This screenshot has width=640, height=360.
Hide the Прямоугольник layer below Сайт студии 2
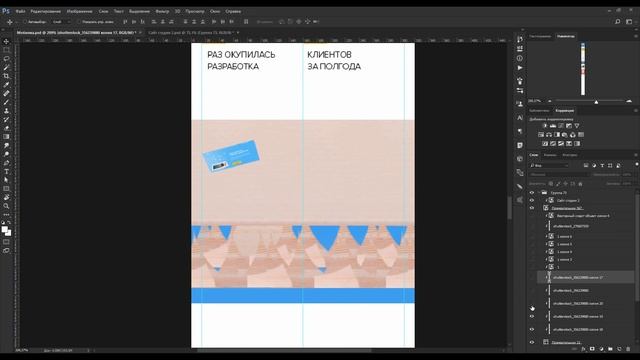(532, 208)
